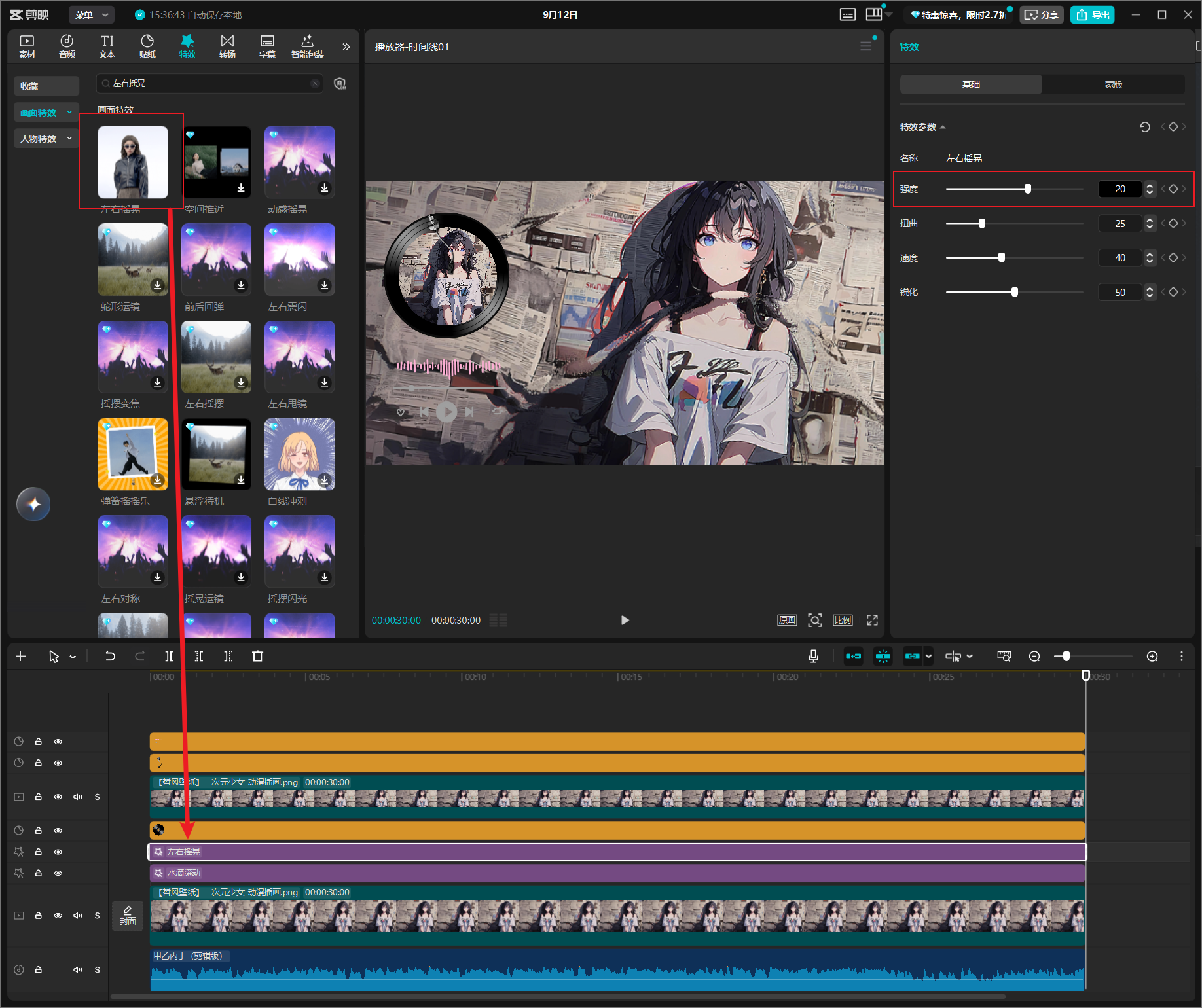
Task: Lock the 左右摇晃 effect track
Action: tap(39, 852)
